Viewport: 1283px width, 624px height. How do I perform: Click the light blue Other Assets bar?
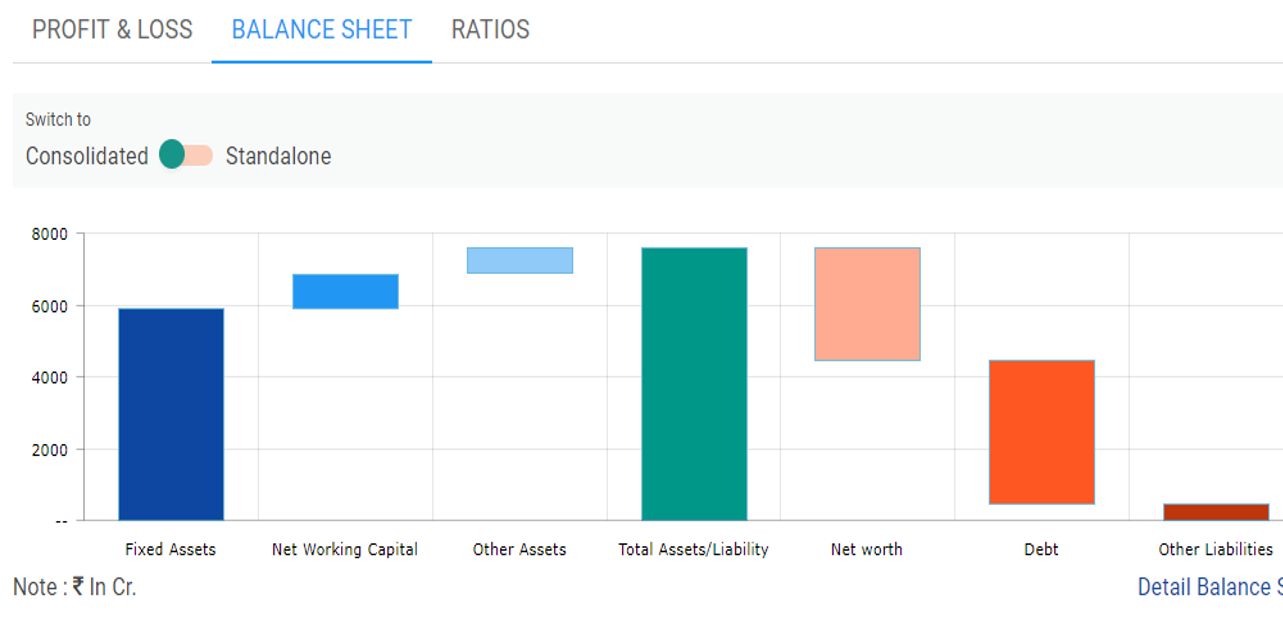(519, 260)
